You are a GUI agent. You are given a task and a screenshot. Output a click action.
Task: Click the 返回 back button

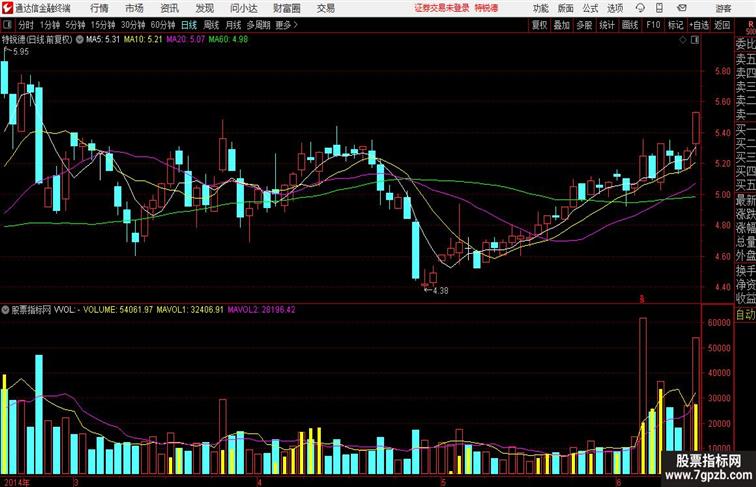pyautogui.click(x=722, y=25)
